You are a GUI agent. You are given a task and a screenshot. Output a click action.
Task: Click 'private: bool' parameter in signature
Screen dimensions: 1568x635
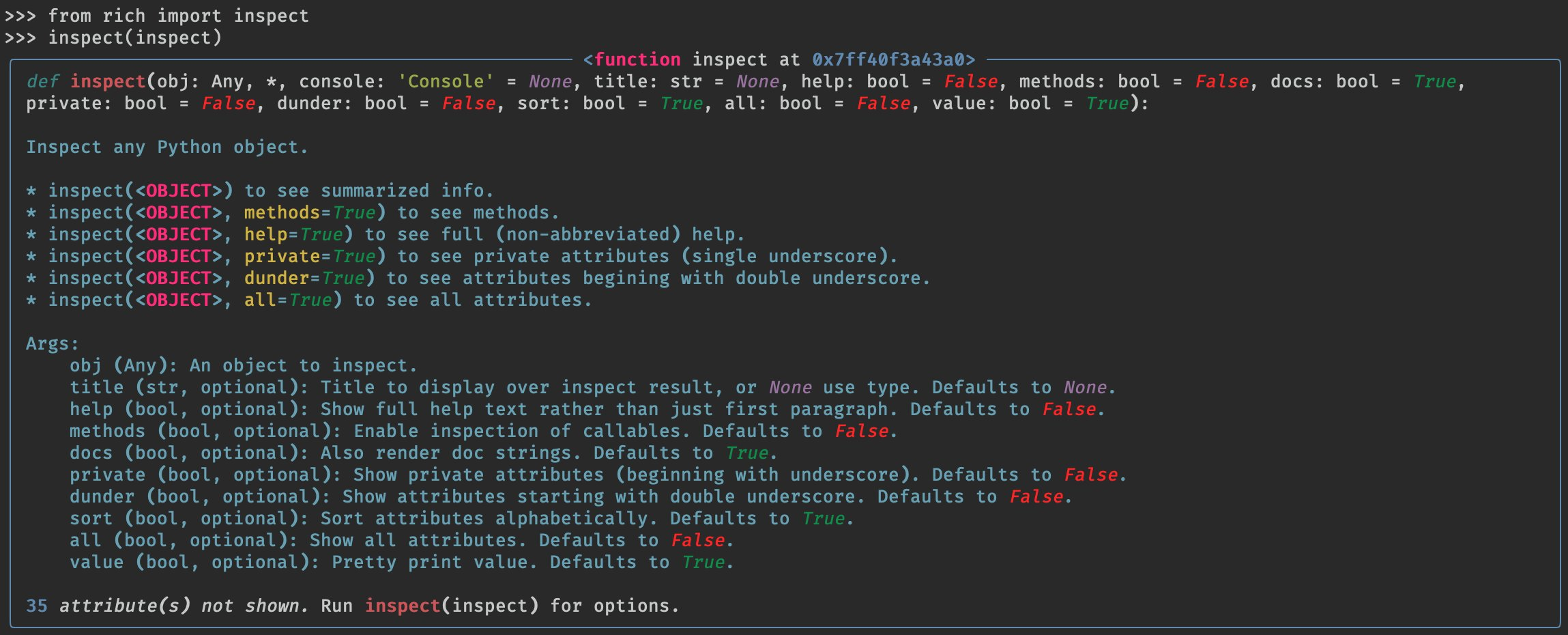tap(96, 103)
